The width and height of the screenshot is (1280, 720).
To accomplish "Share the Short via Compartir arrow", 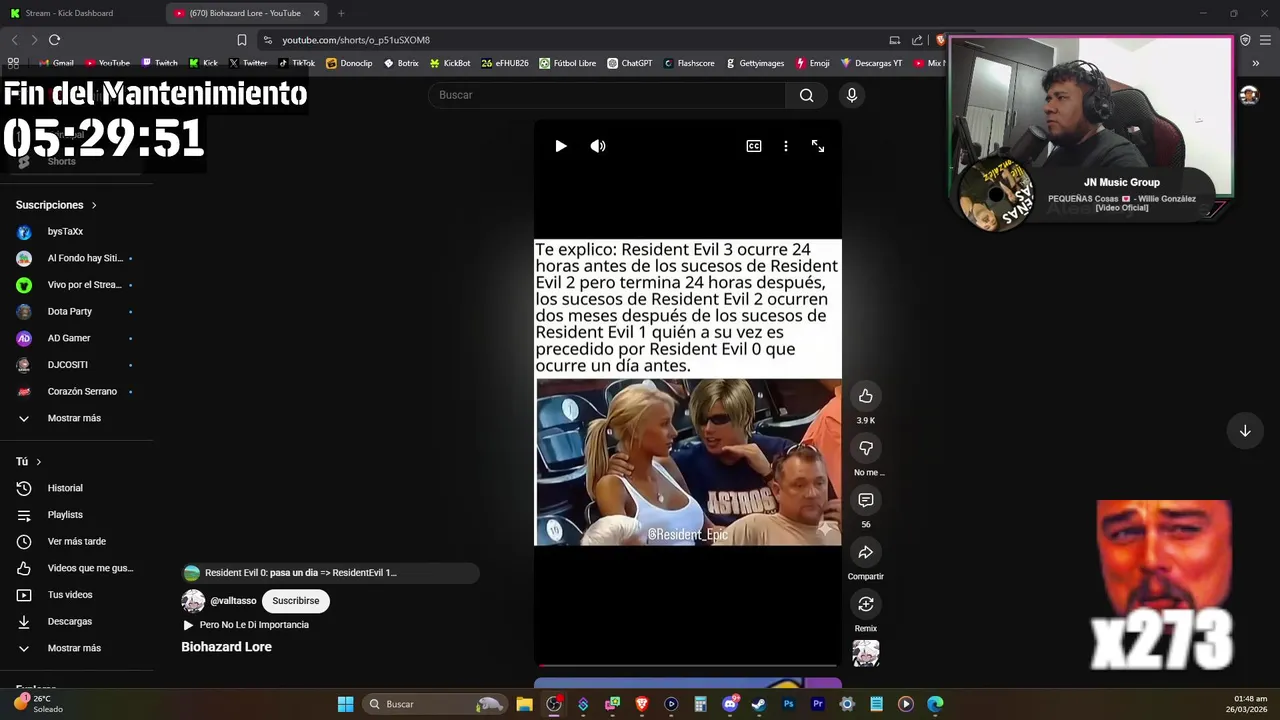I will 866,552.
